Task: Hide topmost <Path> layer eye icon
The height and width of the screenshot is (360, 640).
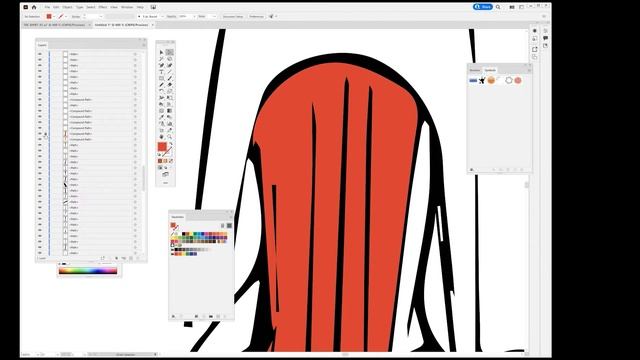Action: [40, 54]
